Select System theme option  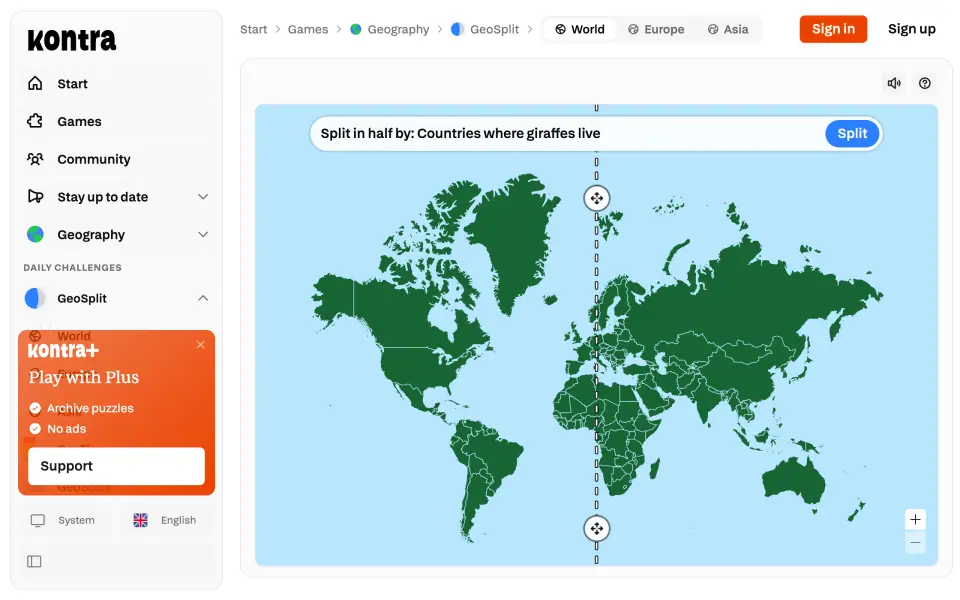[66, 520]
